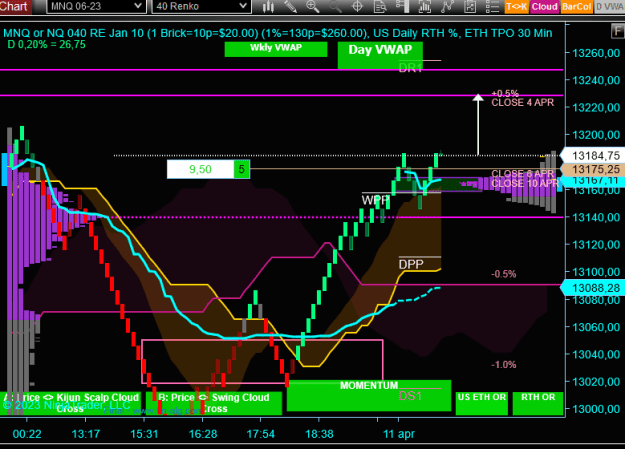Screen dimensions: 625x449
Task: Click the 11 apr date axis label
Action: pyautogui.click(x=399, y=434)
